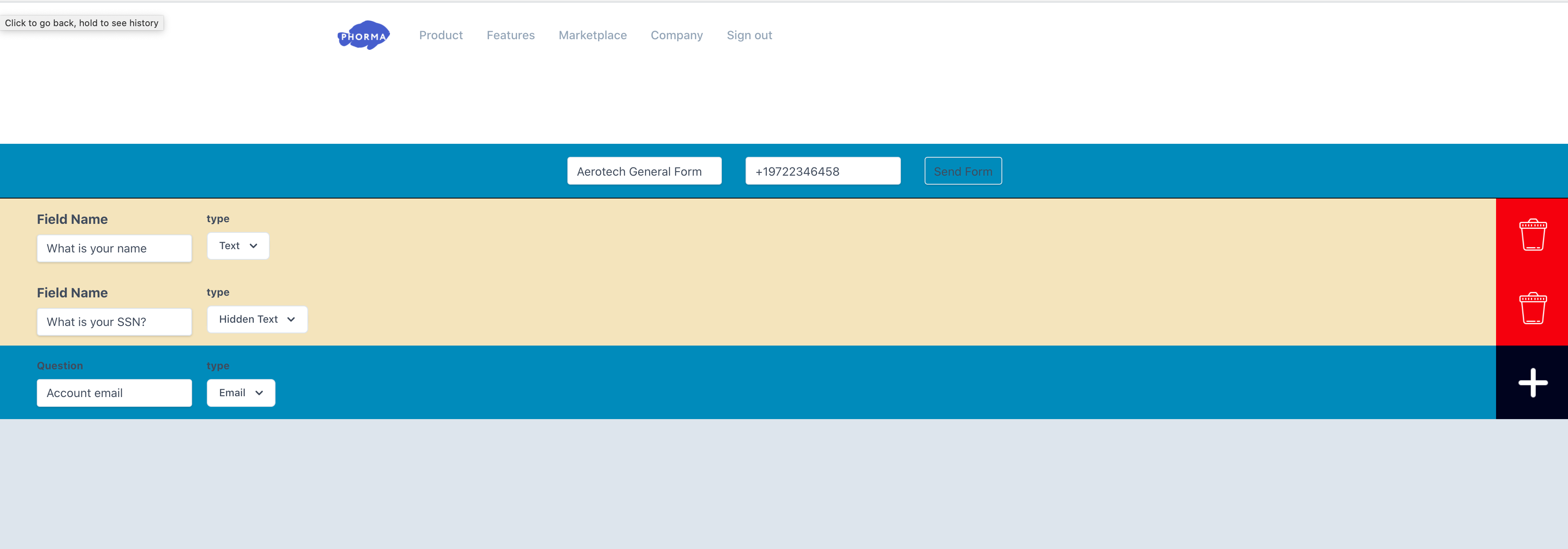Edit the Aerotech General Form title field
The height and width of the screenshot is (549, 1568).
coord(644,171)
